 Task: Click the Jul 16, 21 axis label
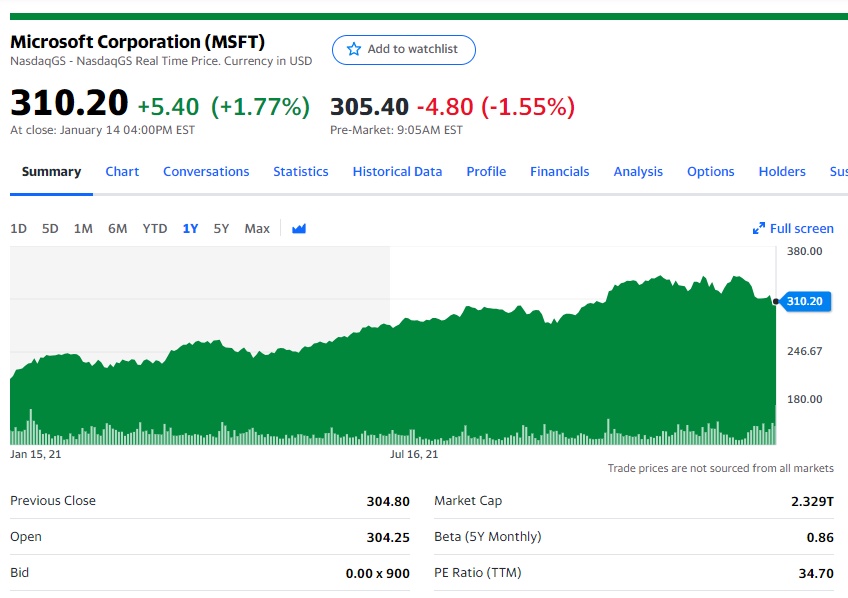point(414,454)
